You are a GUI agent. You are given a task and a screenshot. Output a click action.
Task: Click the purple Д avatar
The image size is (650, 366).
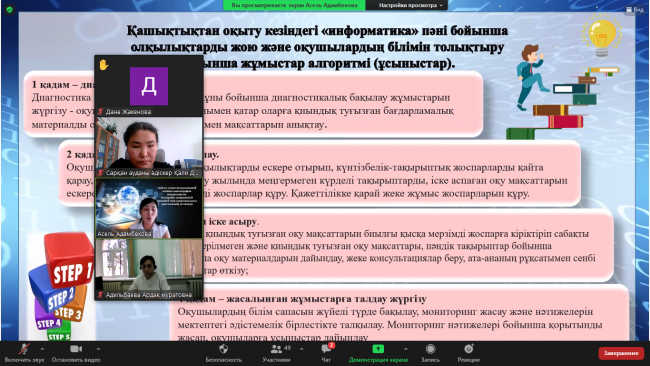click(149, 86)
